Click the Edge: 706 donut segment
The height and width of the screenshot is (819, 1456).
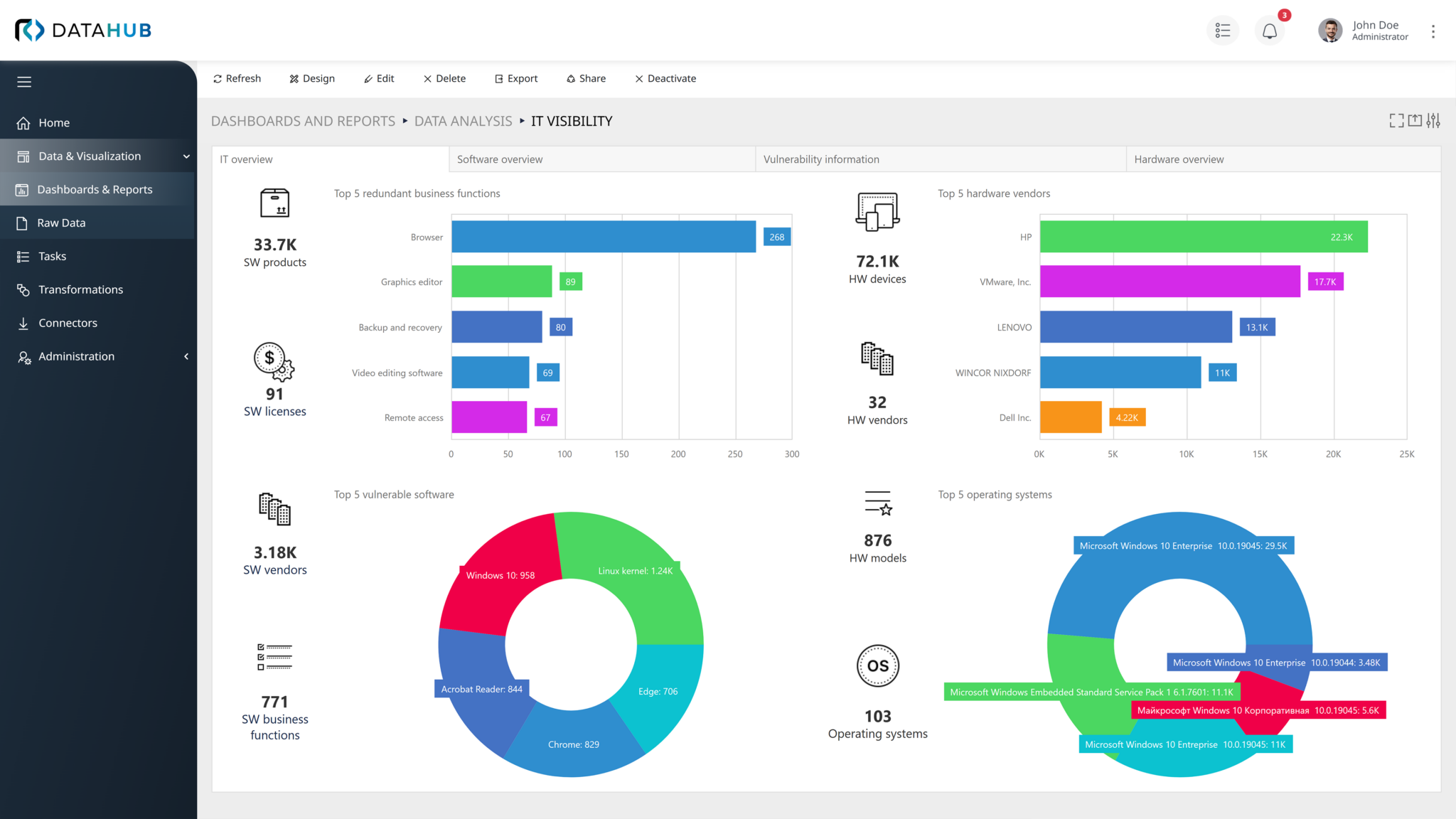(658, 692)
